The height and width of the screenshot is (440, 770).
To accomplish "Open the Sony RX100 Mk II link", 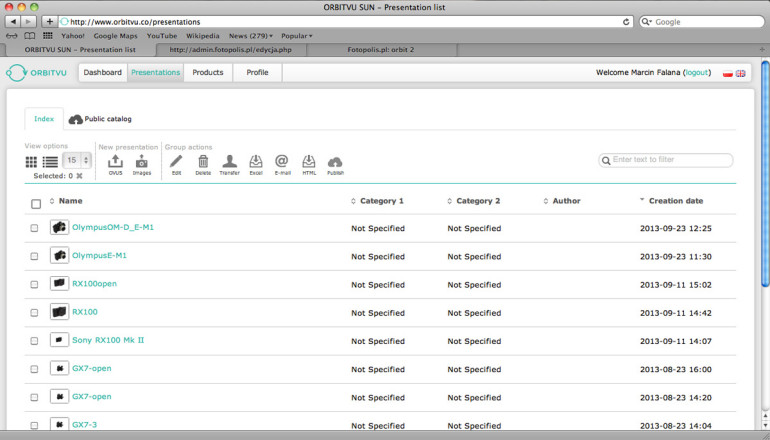I will 108,340.
